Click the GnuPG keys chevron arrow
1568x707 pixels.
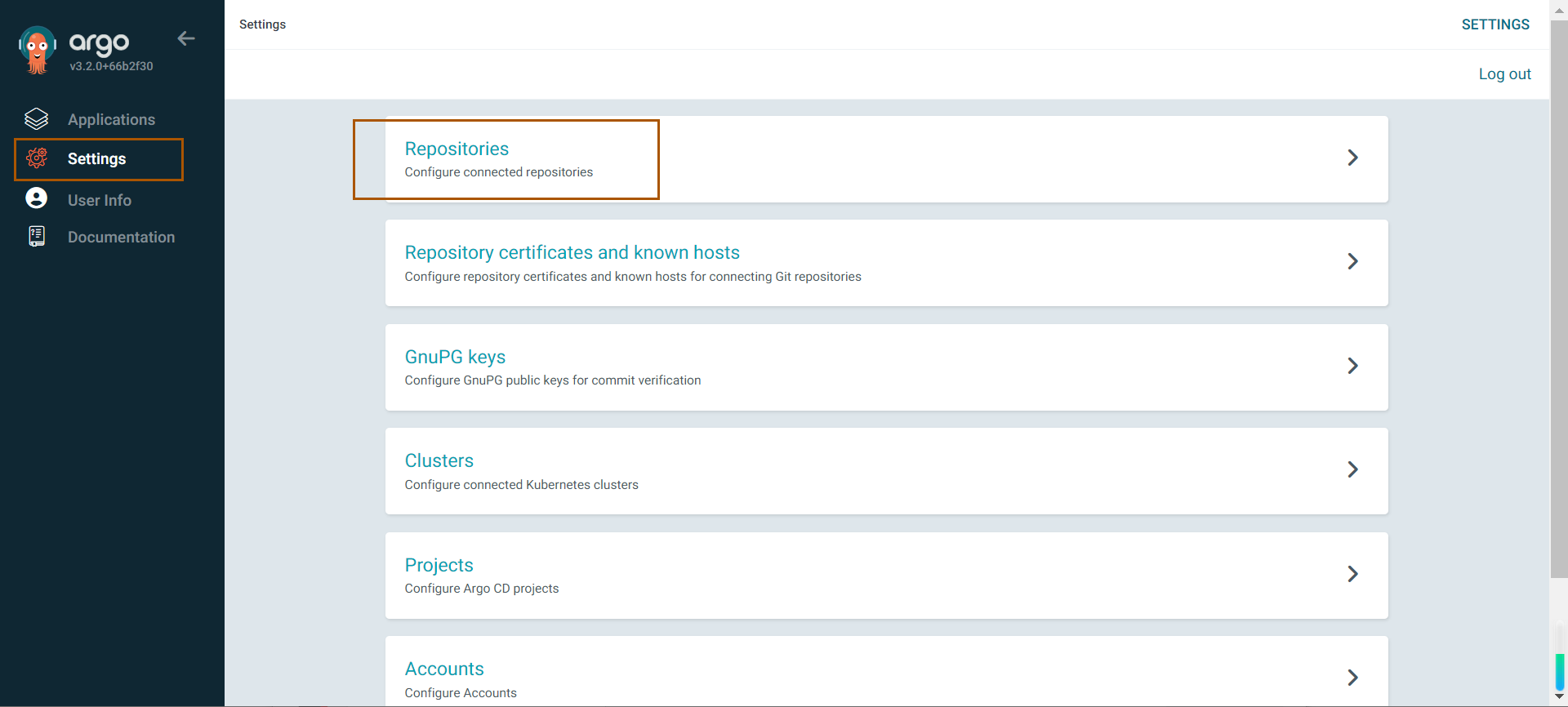click(1352, 366)
